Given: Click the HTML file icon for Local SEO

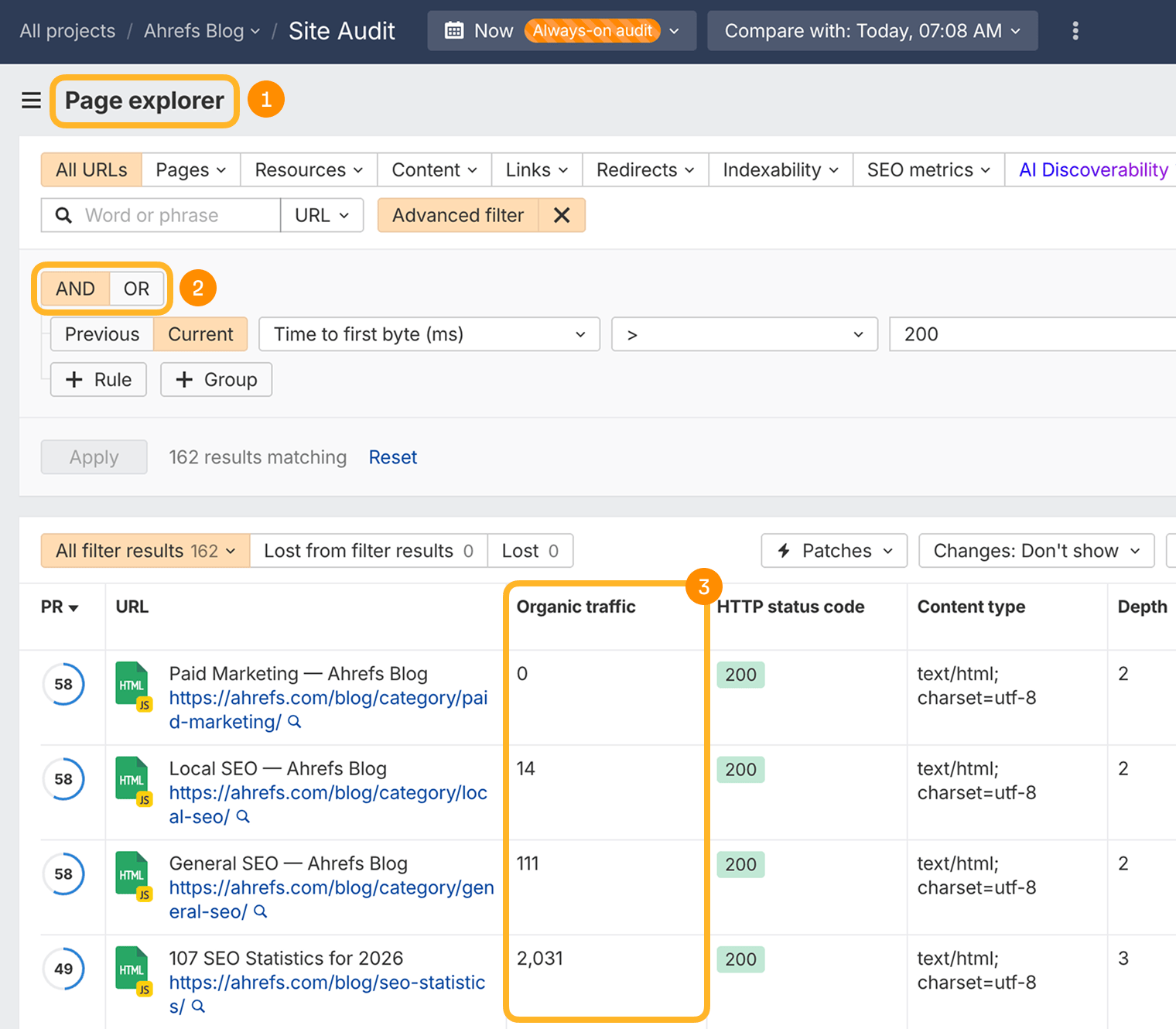Looking at the screenshot, I should [133, 781].
